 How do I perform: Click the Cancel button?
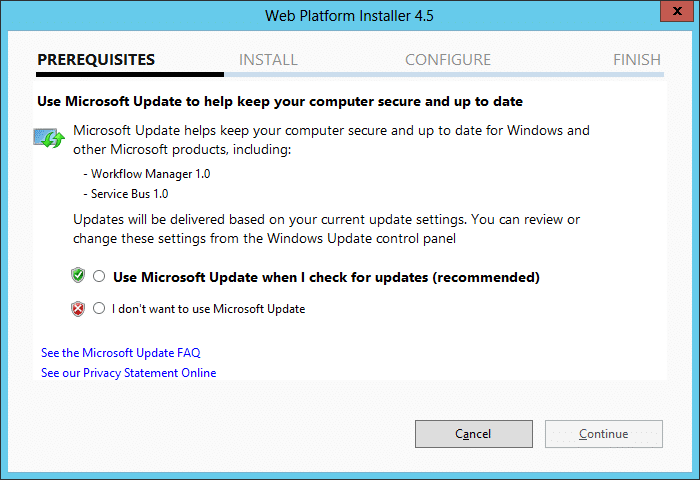pos(474,434)
